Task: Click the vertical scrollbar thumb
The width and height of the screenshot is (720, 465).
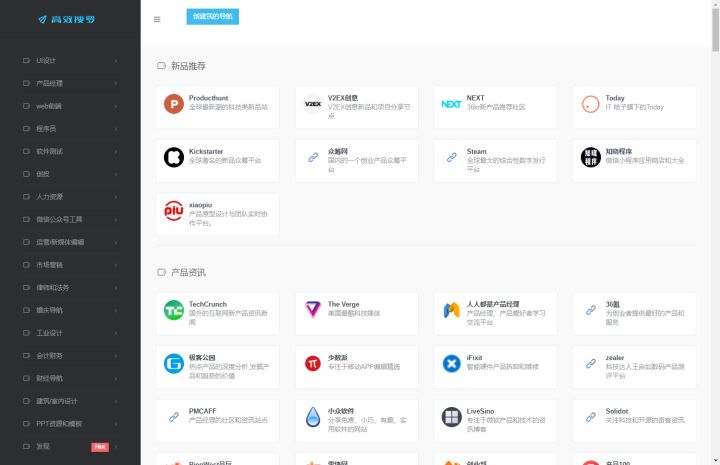Action: 715,30
